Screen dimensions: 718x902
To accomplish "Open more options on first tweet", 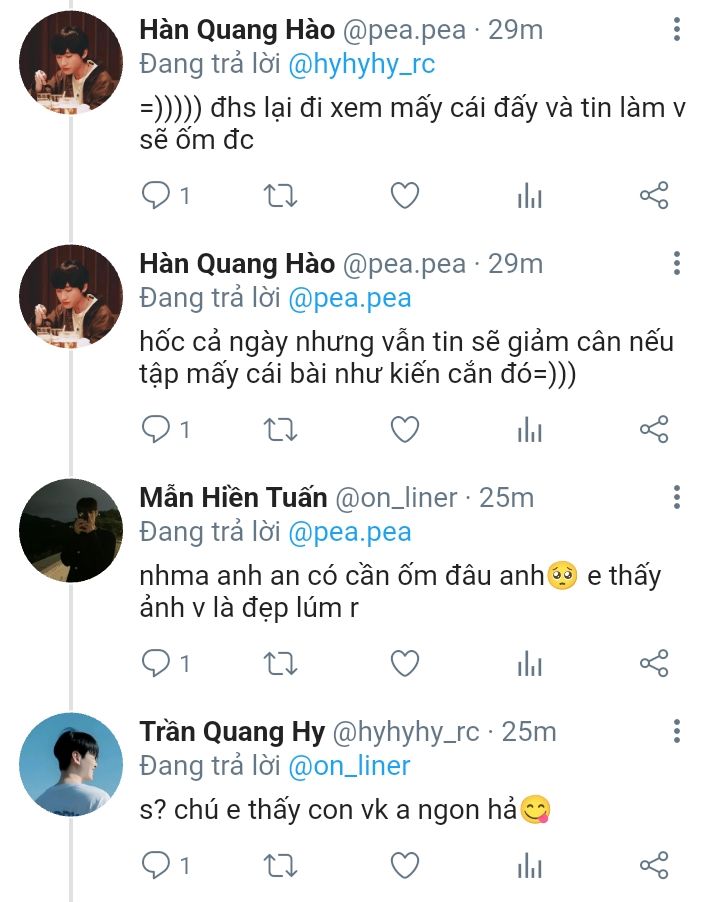I will [x=677, y=30].
